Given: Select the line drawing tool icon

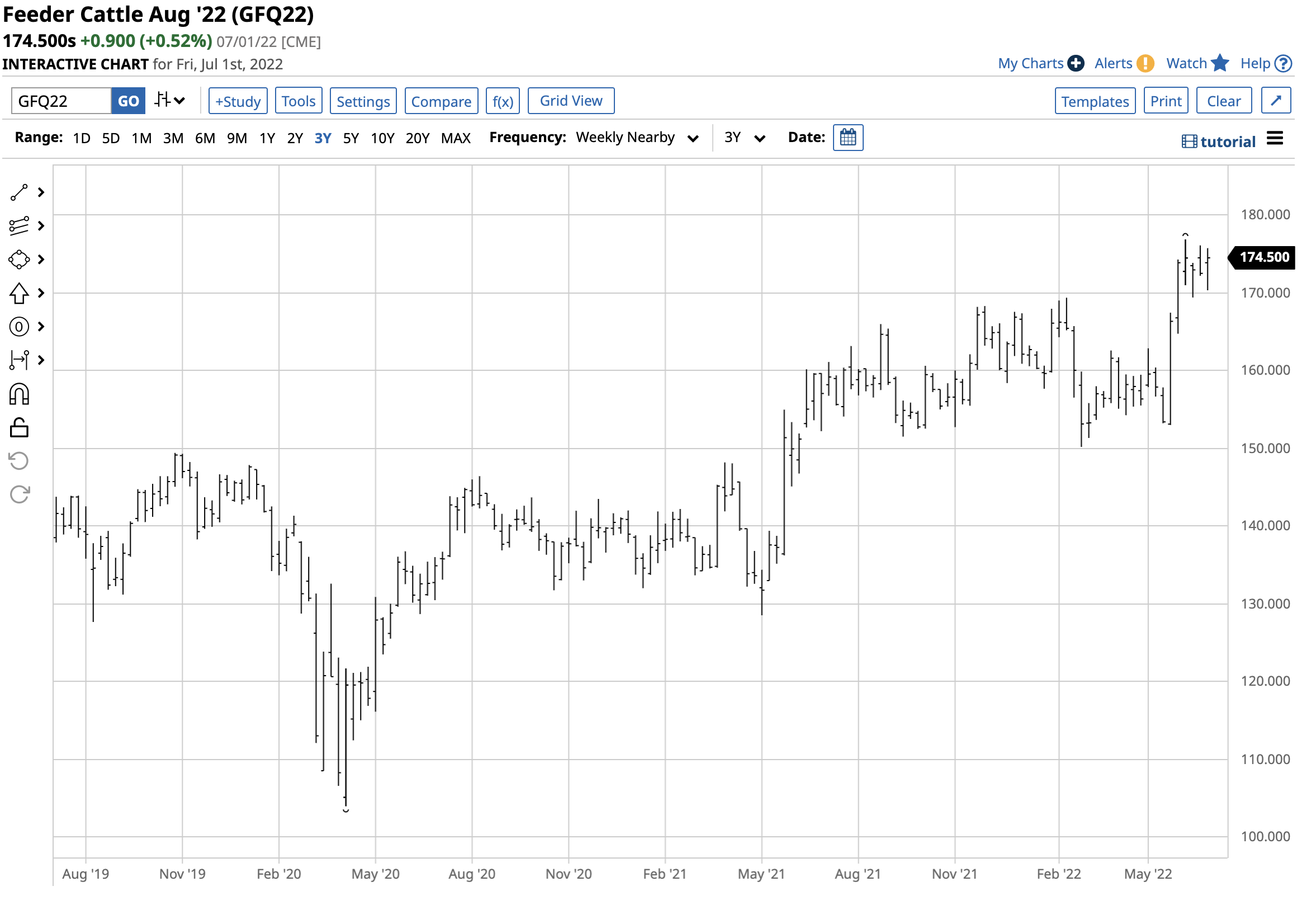Looking at the screenshot, I should point(18,193).
